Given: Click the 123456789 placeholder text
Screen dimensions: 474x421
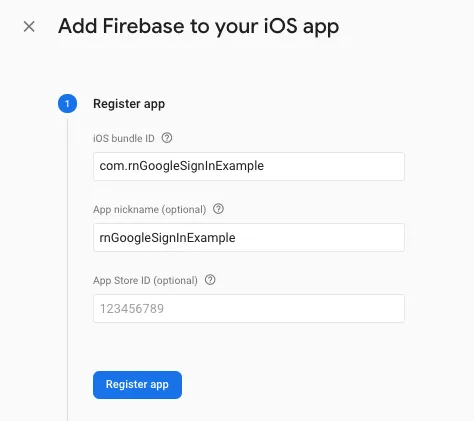Looking at the screenshot, I should pos(132,309).
